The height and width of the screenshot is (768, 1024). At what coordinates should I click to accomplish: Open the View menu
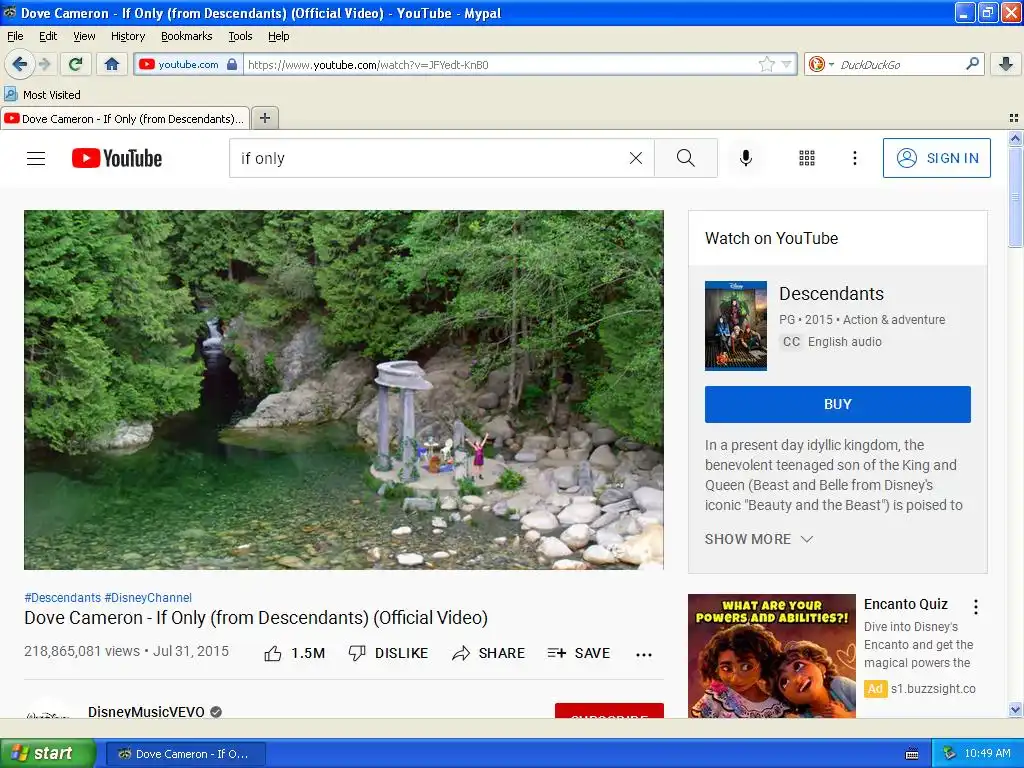coord(84,36)
